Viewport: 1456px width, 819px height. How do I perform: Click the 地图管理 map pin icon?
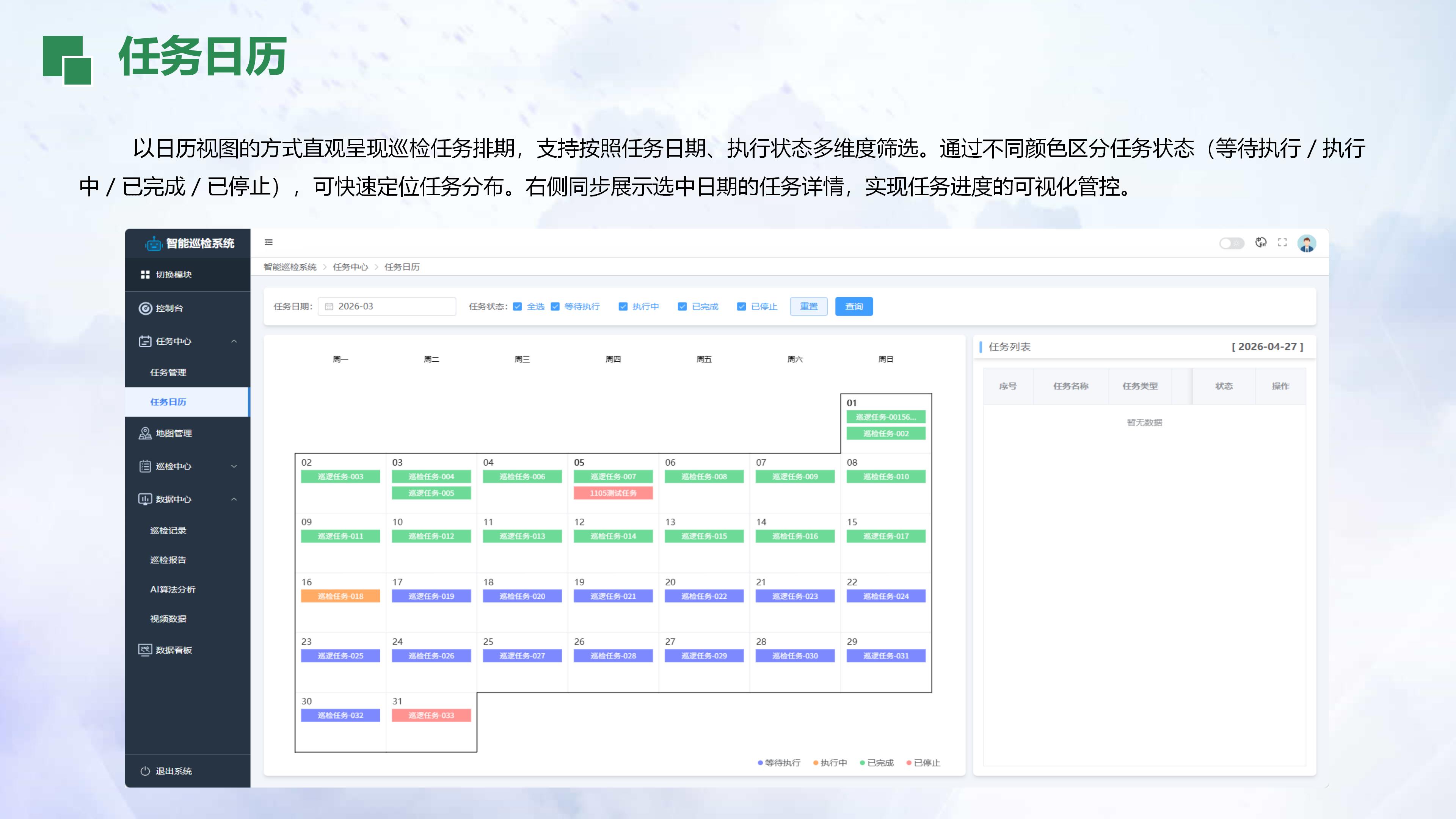(145, 433)
